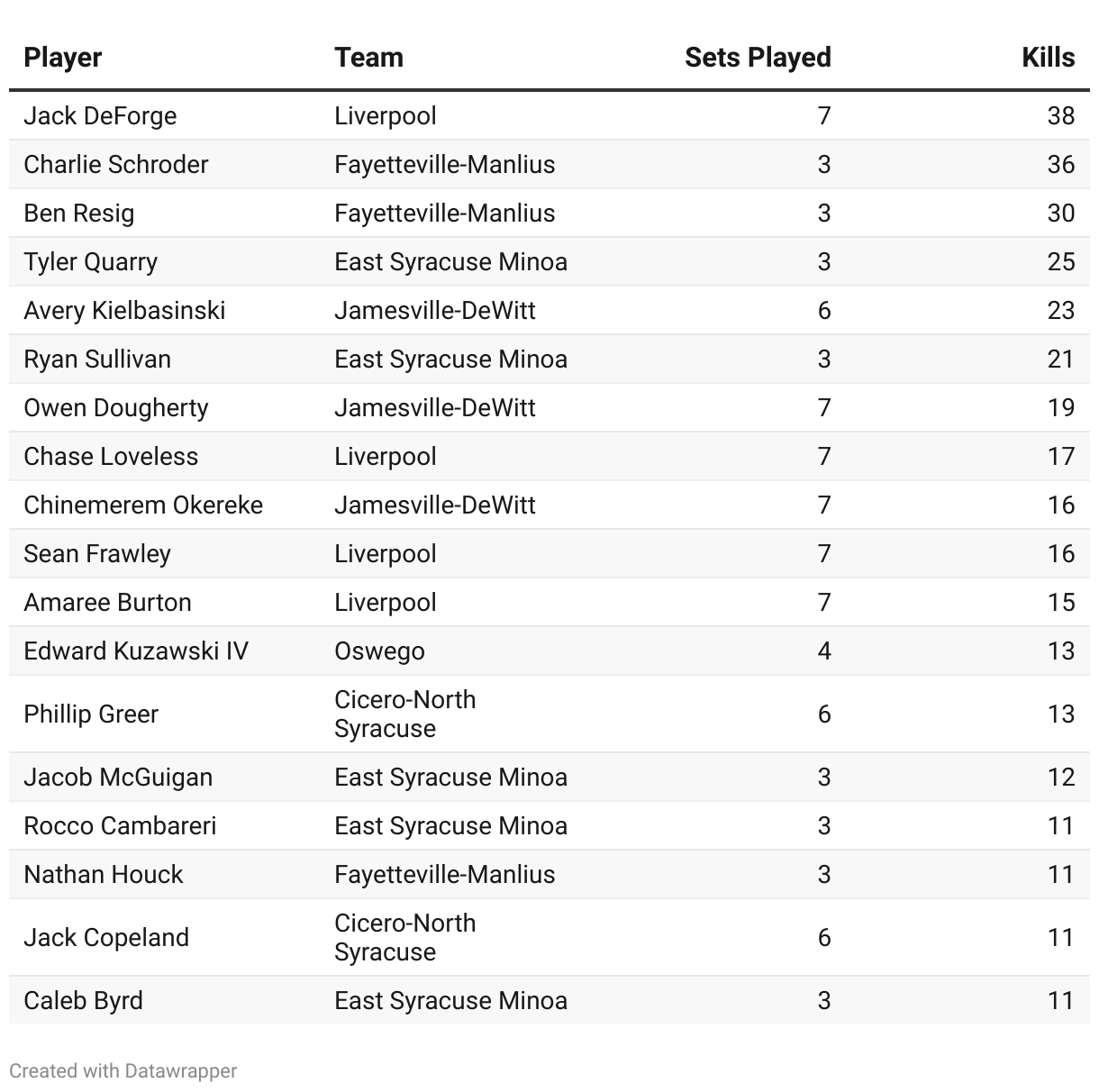Click Tyler Quarry in the Player column
Image resolution: width=1099 pixels, height=1092 pixels.
[90, 262]
